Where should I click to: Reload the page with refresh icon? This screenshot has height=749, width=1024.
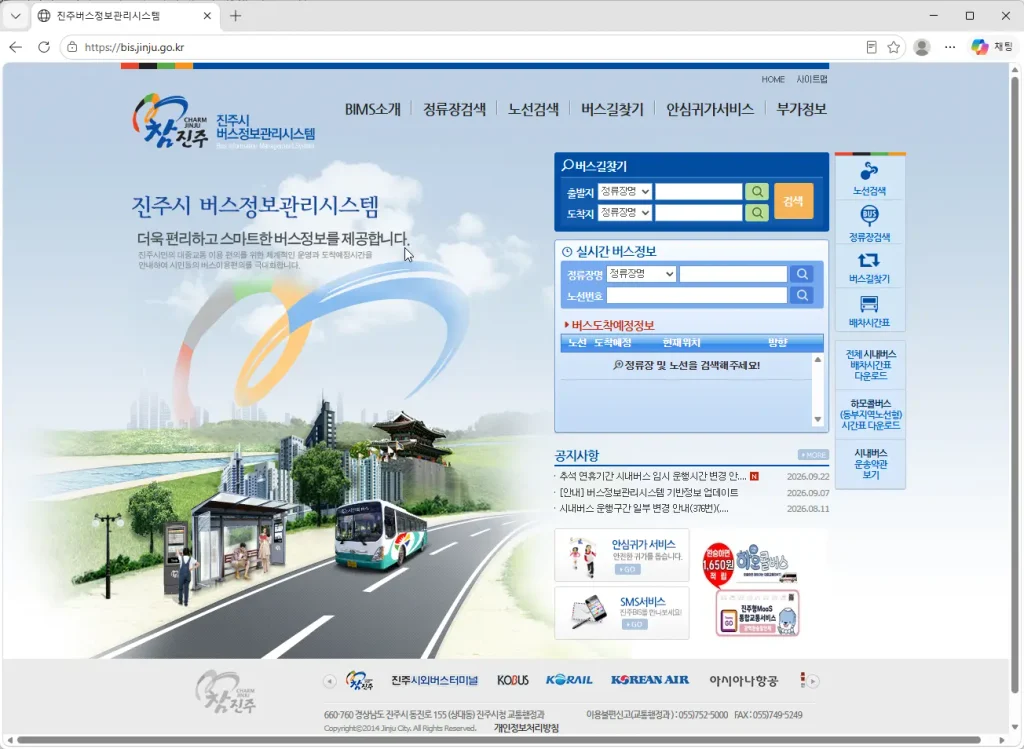[44, 47]
